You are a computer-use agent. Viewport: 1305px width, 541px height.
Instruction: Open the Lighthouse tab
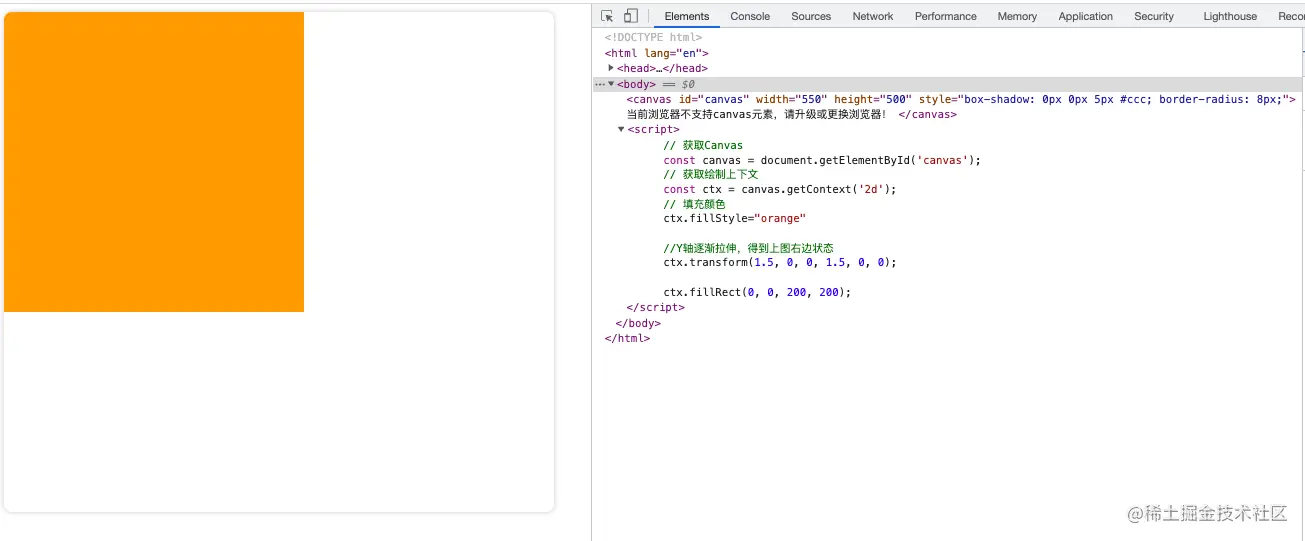coord(1230,16)
